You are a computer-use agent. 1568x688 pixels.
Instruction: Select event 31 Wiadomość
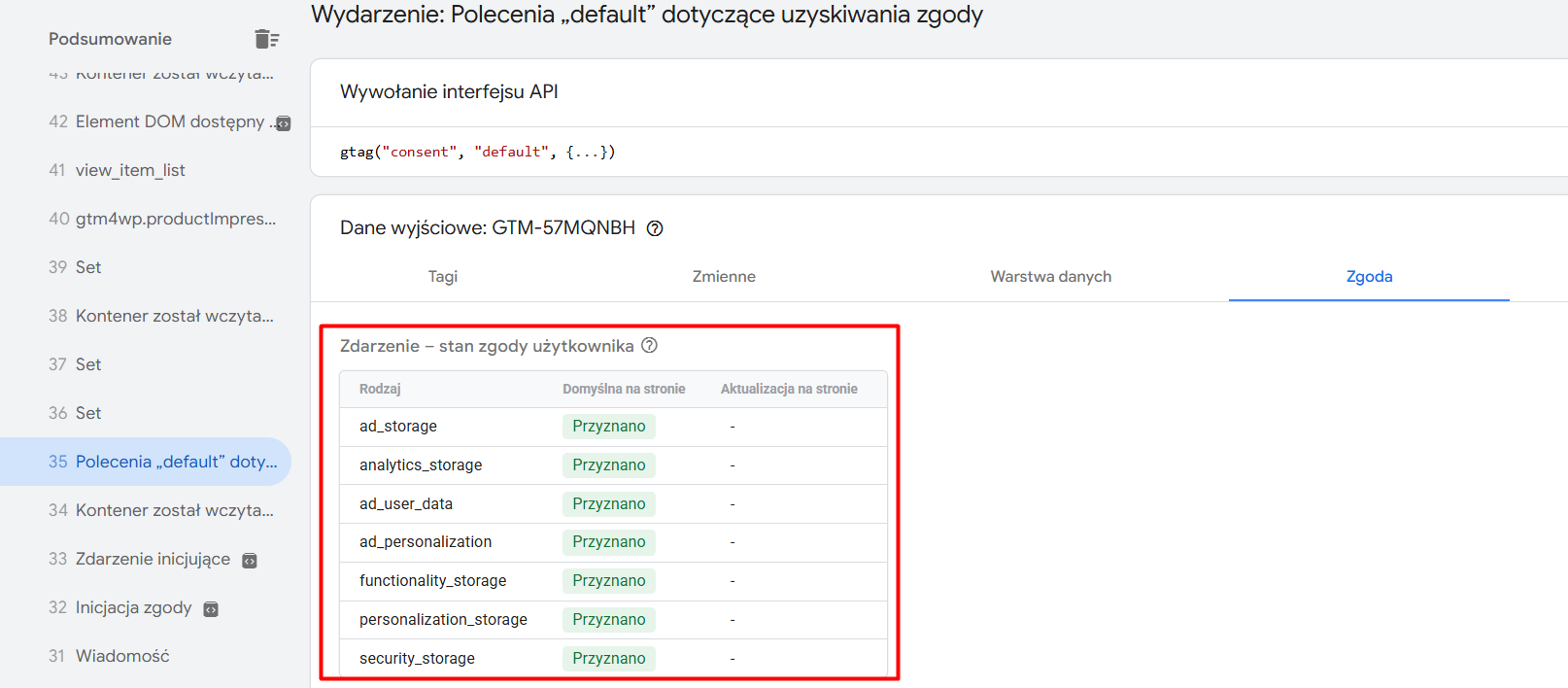[x=146, y=656]
